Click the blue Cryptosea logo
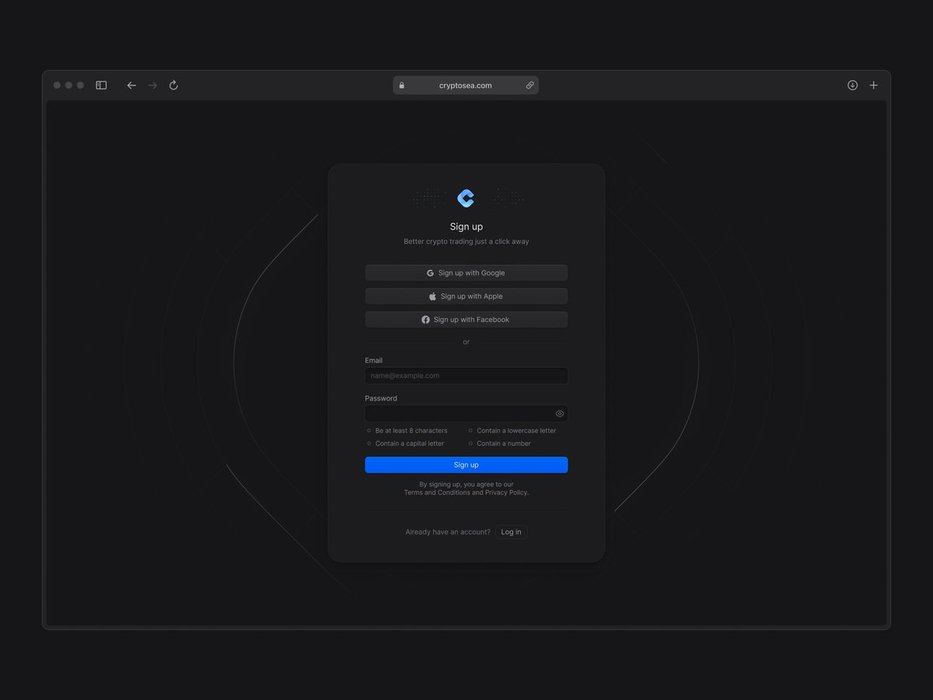The image size is (933, 700). coord(466,198)
